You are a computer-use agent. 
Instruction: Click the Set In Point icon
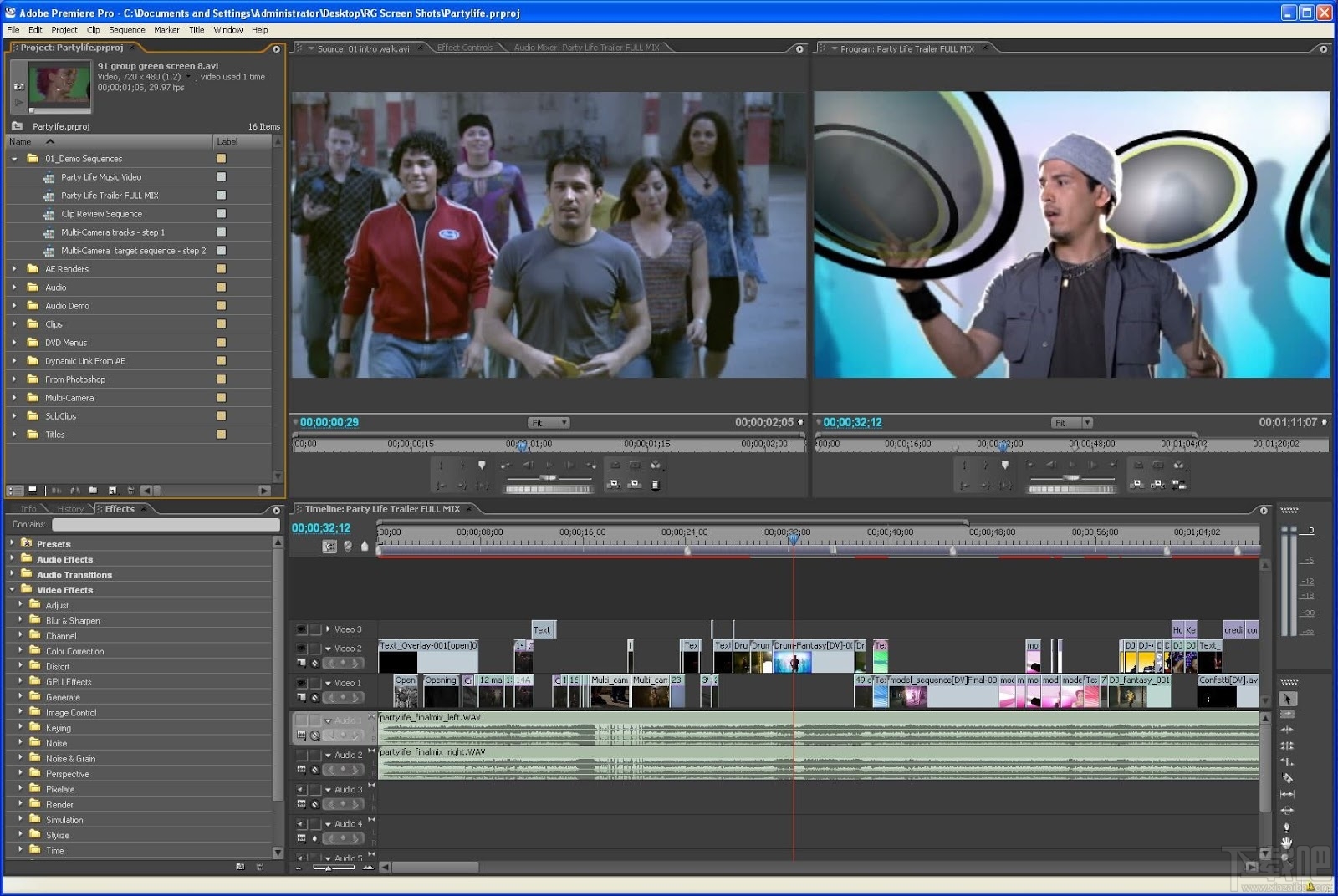click(x=441, y=465)
